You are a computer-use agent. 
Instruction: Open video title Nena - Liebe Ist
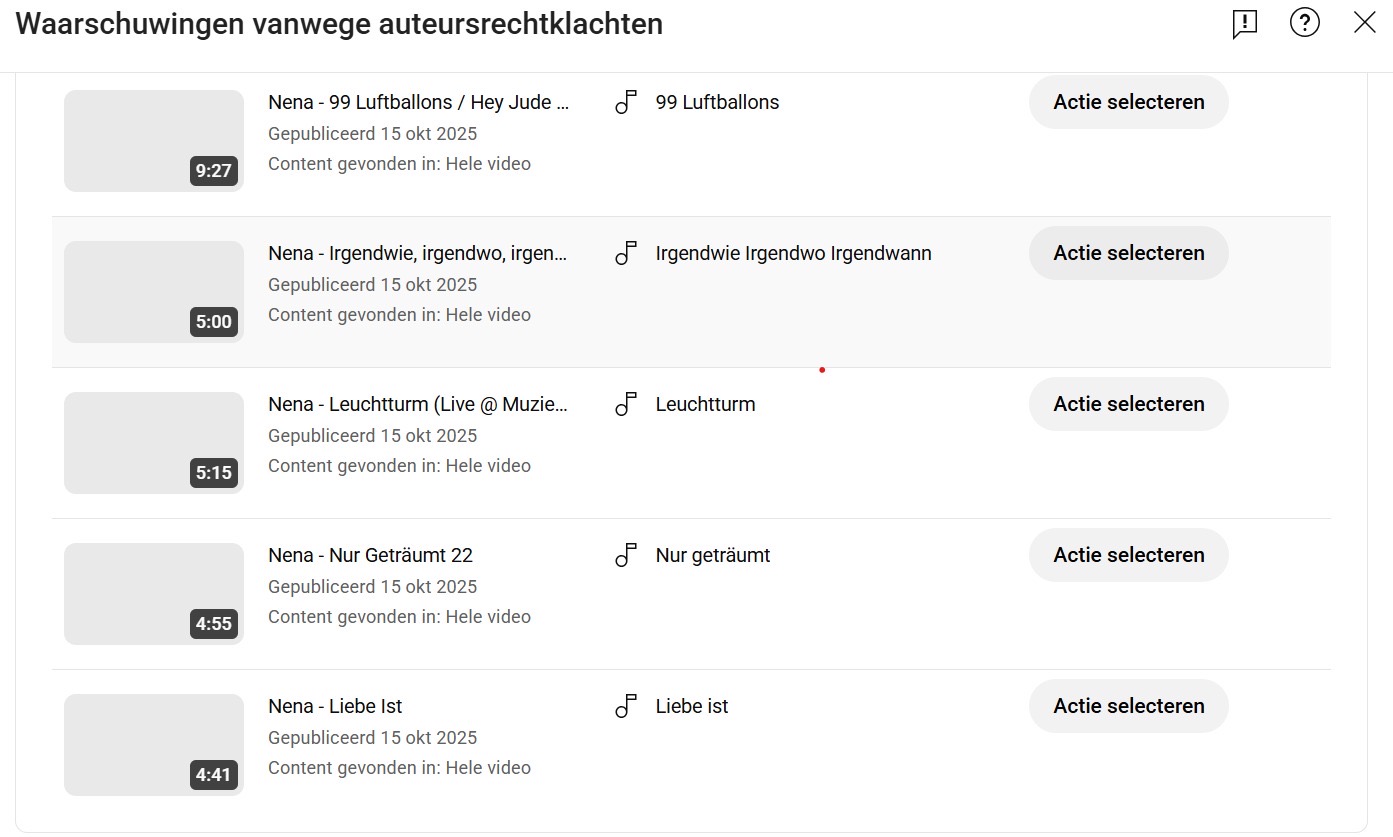(335, 706)
